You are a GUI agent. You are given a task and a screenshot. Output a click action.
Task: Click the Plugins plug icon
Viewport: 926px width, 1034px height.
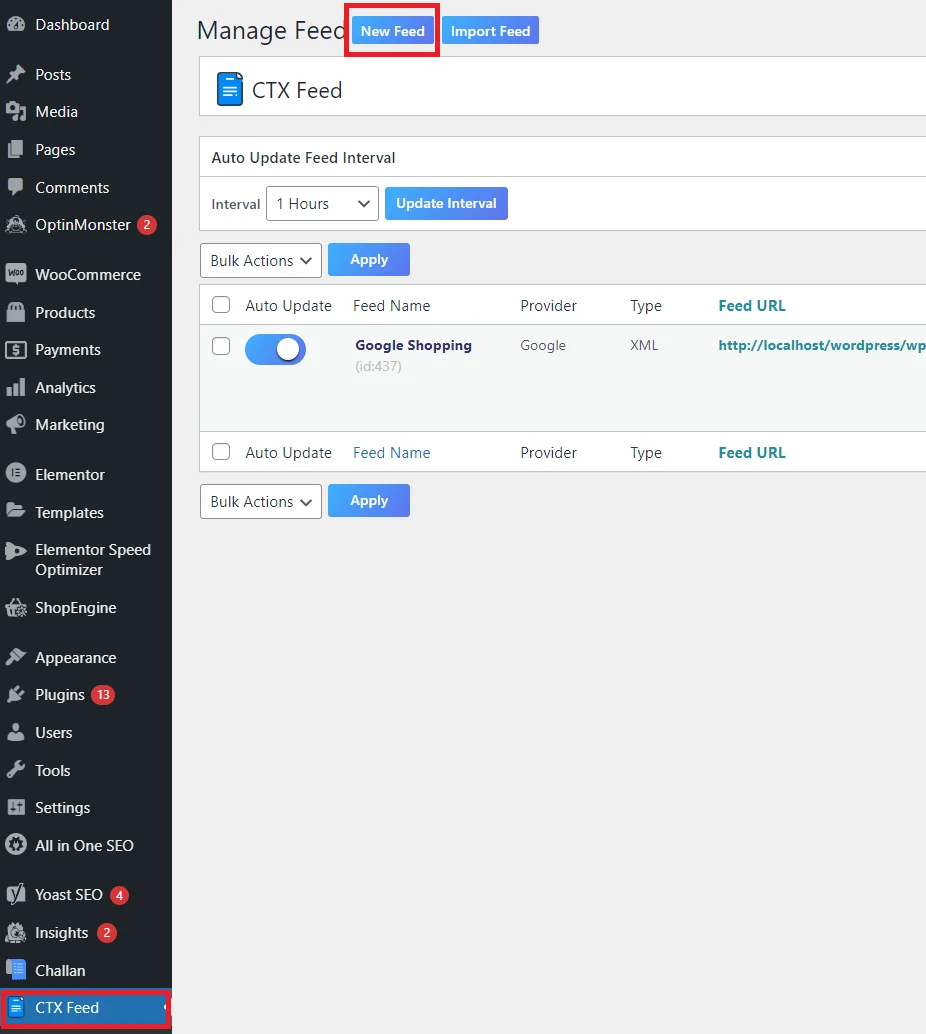(x=15, y=695)
